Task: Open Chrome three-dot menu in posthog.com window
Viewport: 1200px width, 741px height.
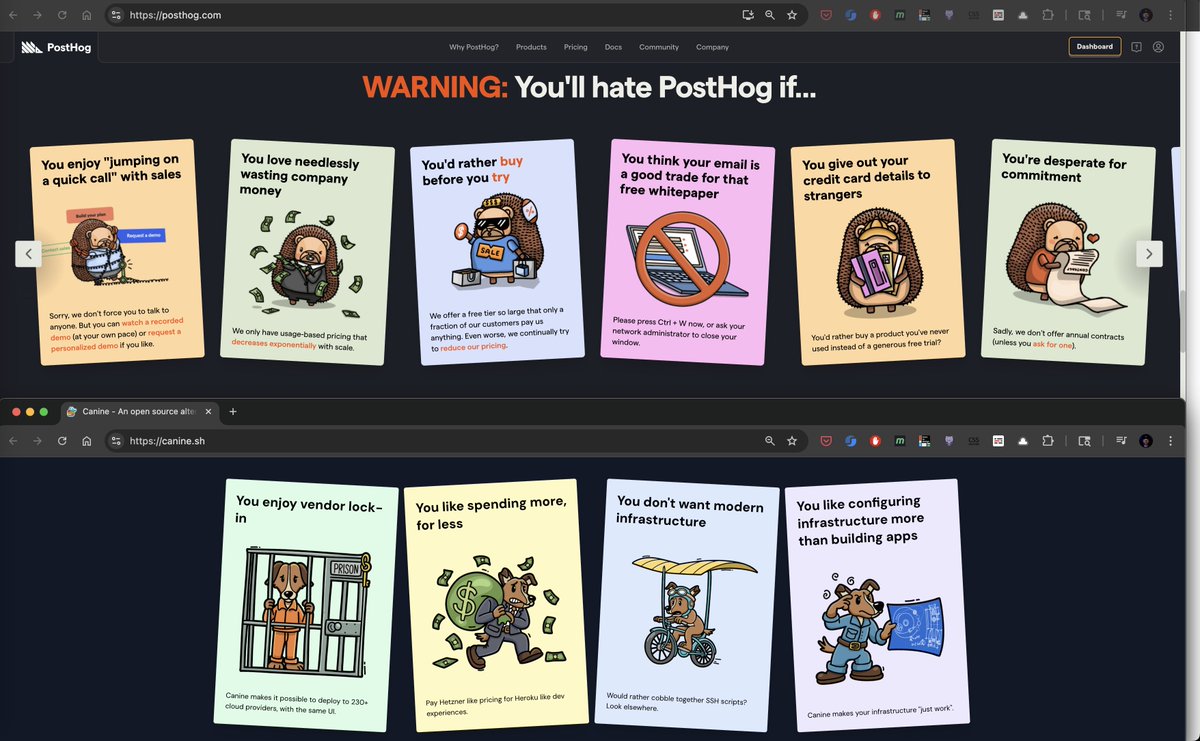Action: (x=1170, y=16)
